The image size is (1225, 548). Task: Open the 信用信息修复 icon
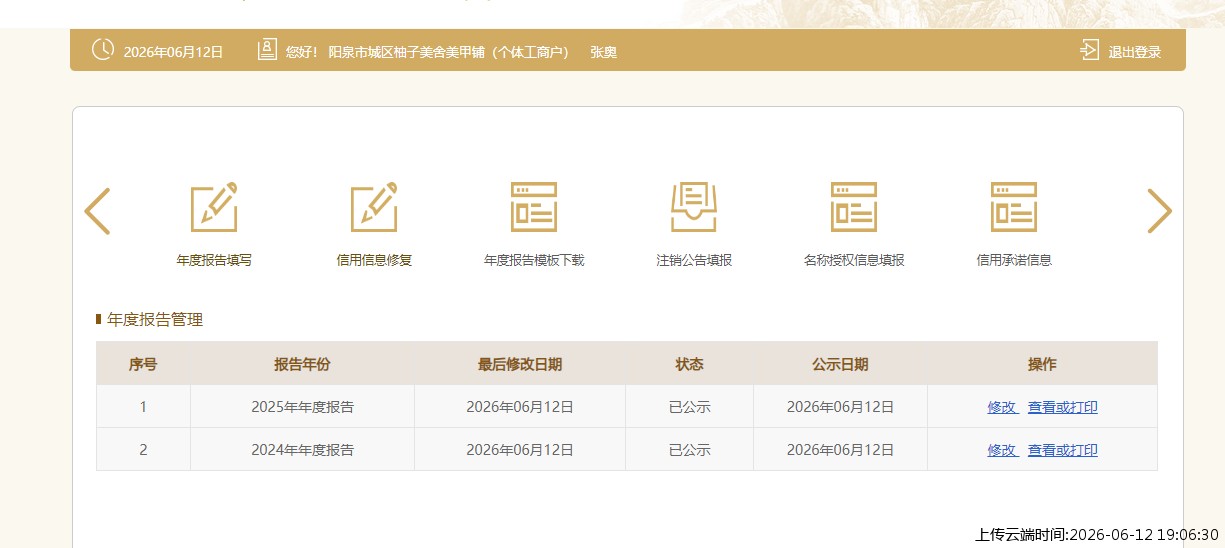374,207
